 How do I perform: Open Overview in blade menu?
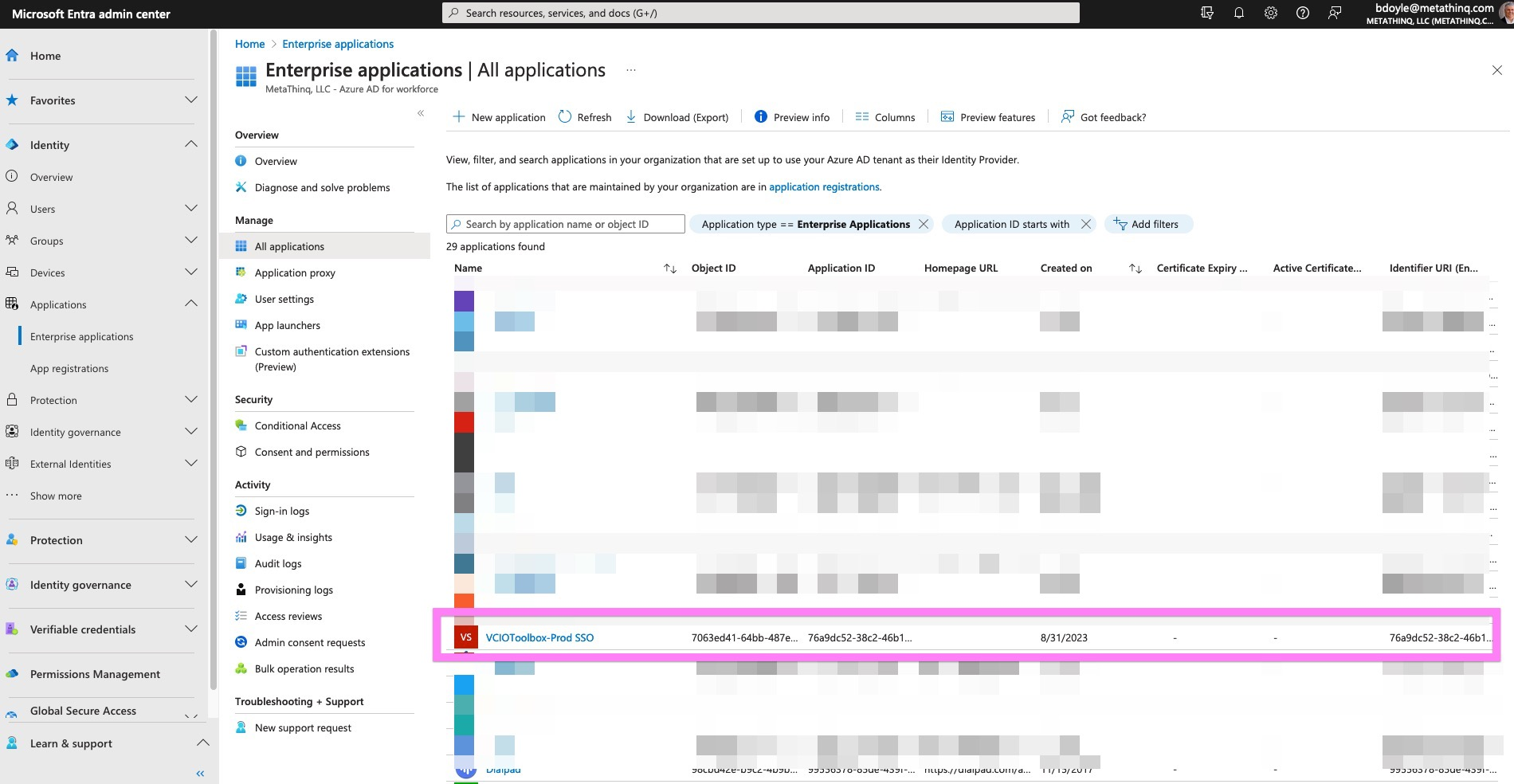point(276,161)
